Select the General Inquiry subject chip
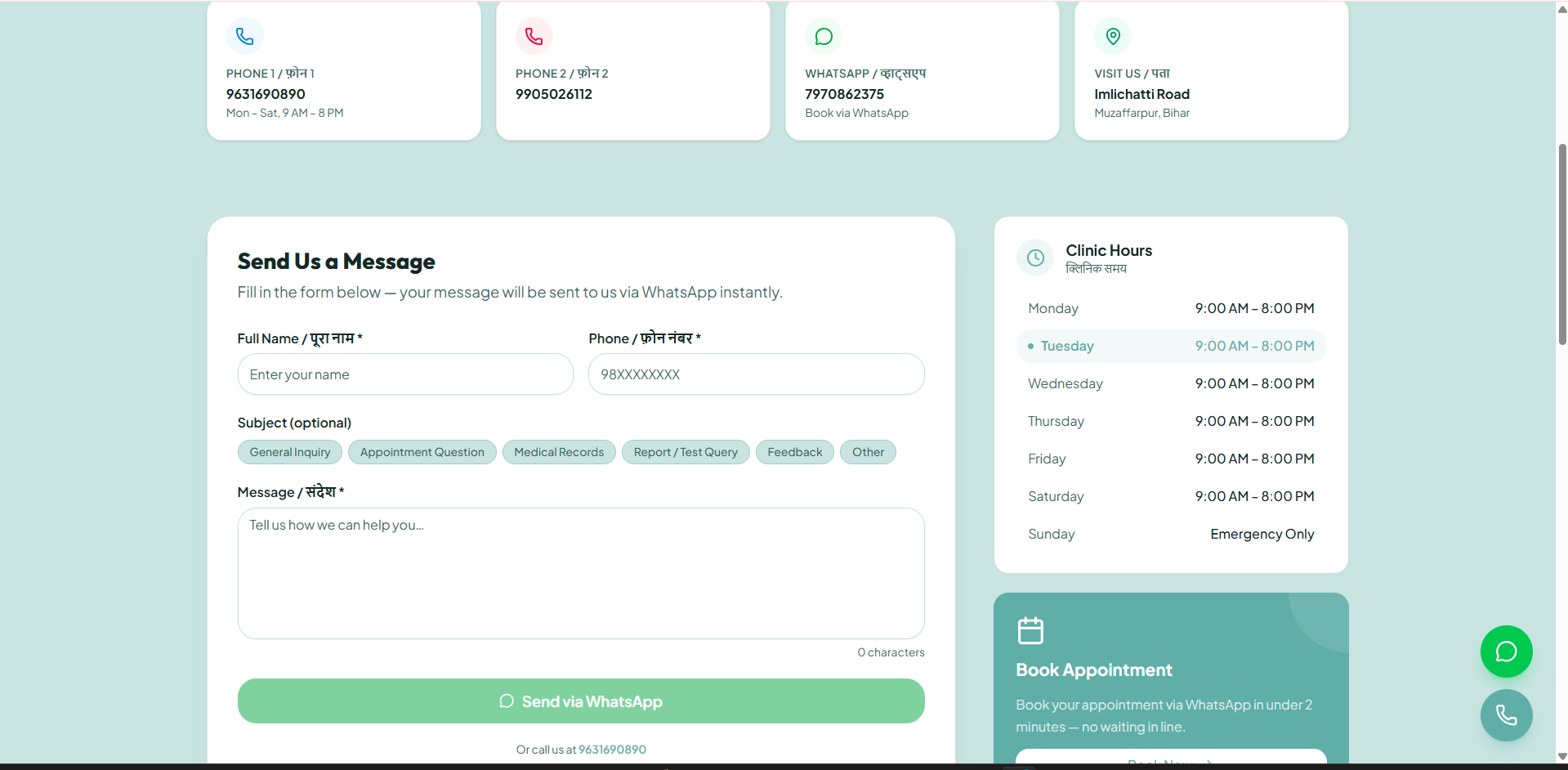 pos(290,452)
